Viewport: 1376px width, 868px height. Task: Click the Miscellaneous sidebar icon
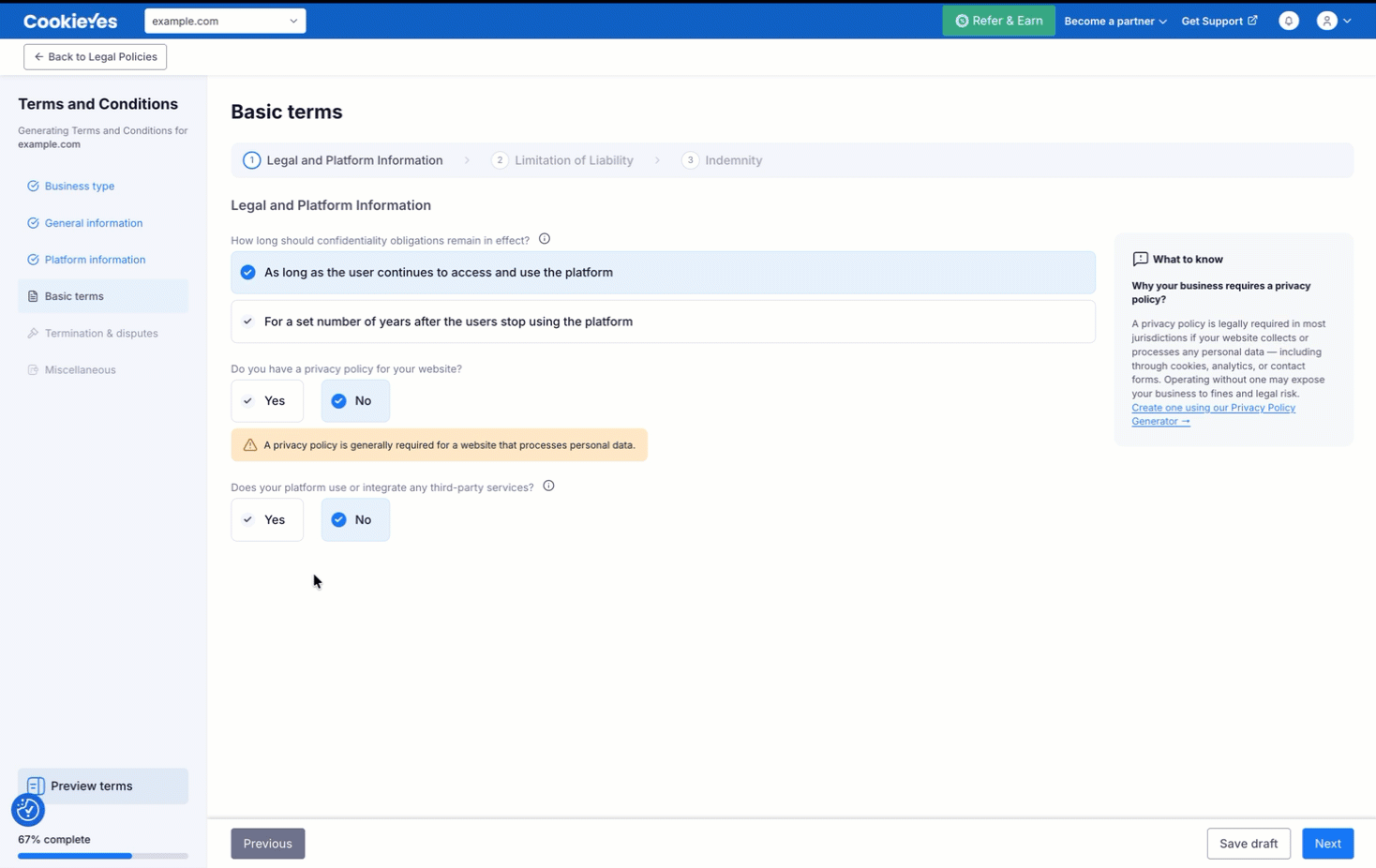click(33, 369)
